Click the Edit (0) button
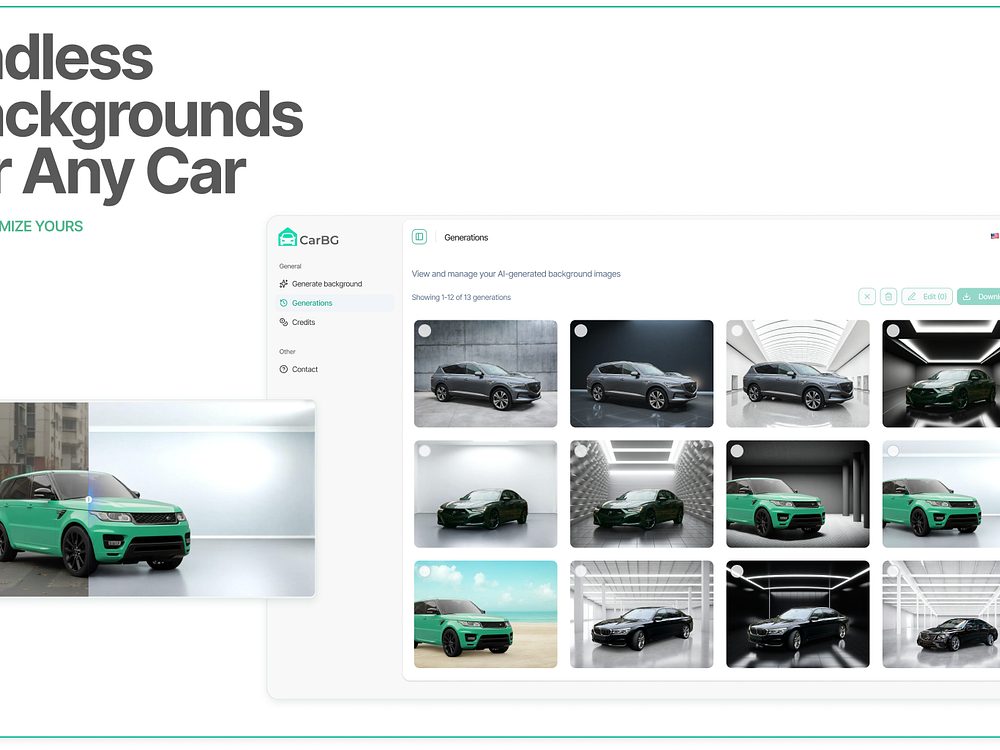Screen dimensions: 1000x750 tap(927, 297)
